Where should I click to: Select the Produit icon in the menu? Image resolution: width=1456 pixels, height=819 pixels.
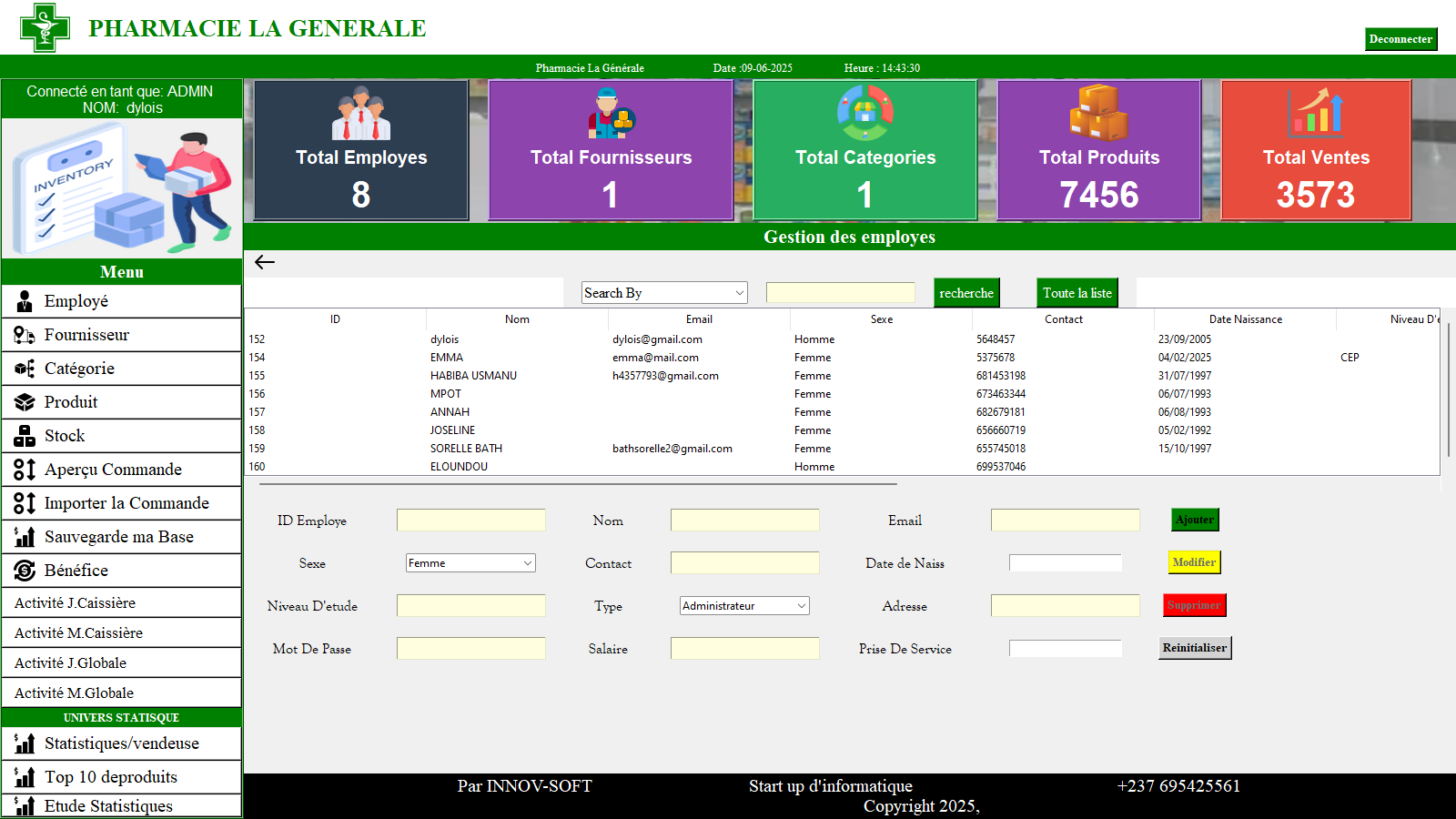coord(23,401)
